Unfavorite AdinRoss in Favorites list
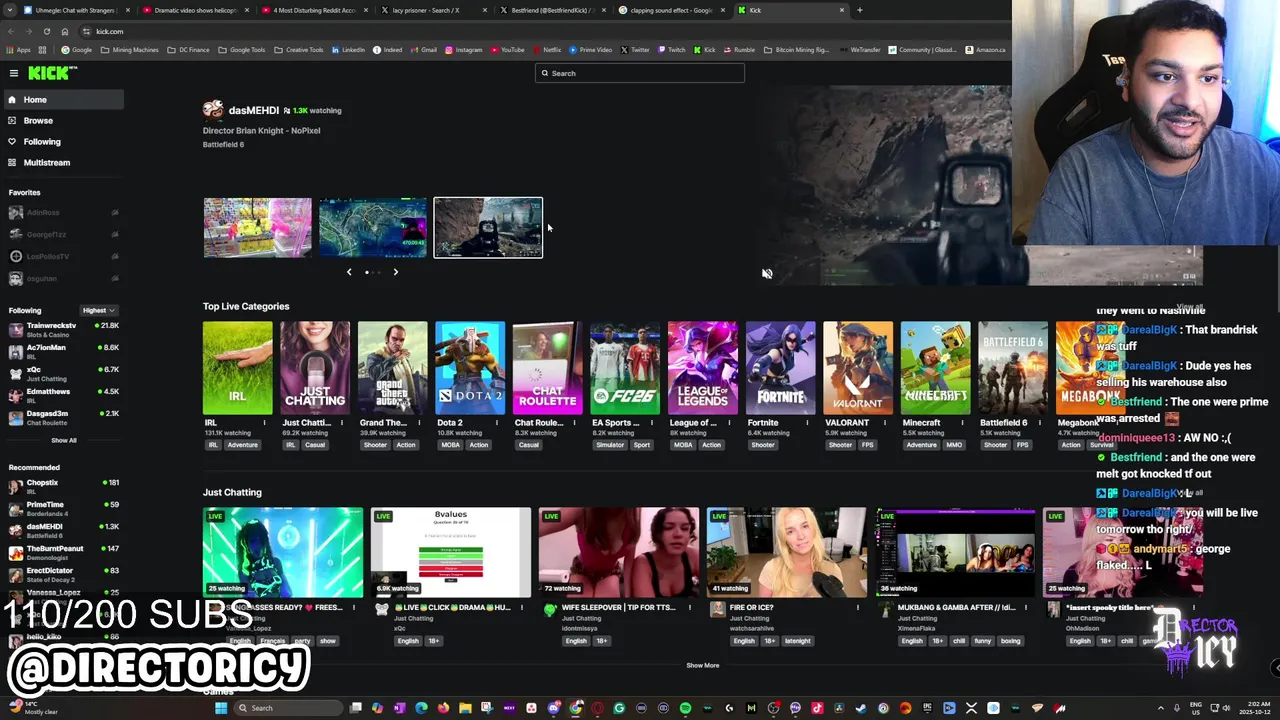Viewport: 1280px width, 720px height. pyautogui.click(x=114, y=213)
